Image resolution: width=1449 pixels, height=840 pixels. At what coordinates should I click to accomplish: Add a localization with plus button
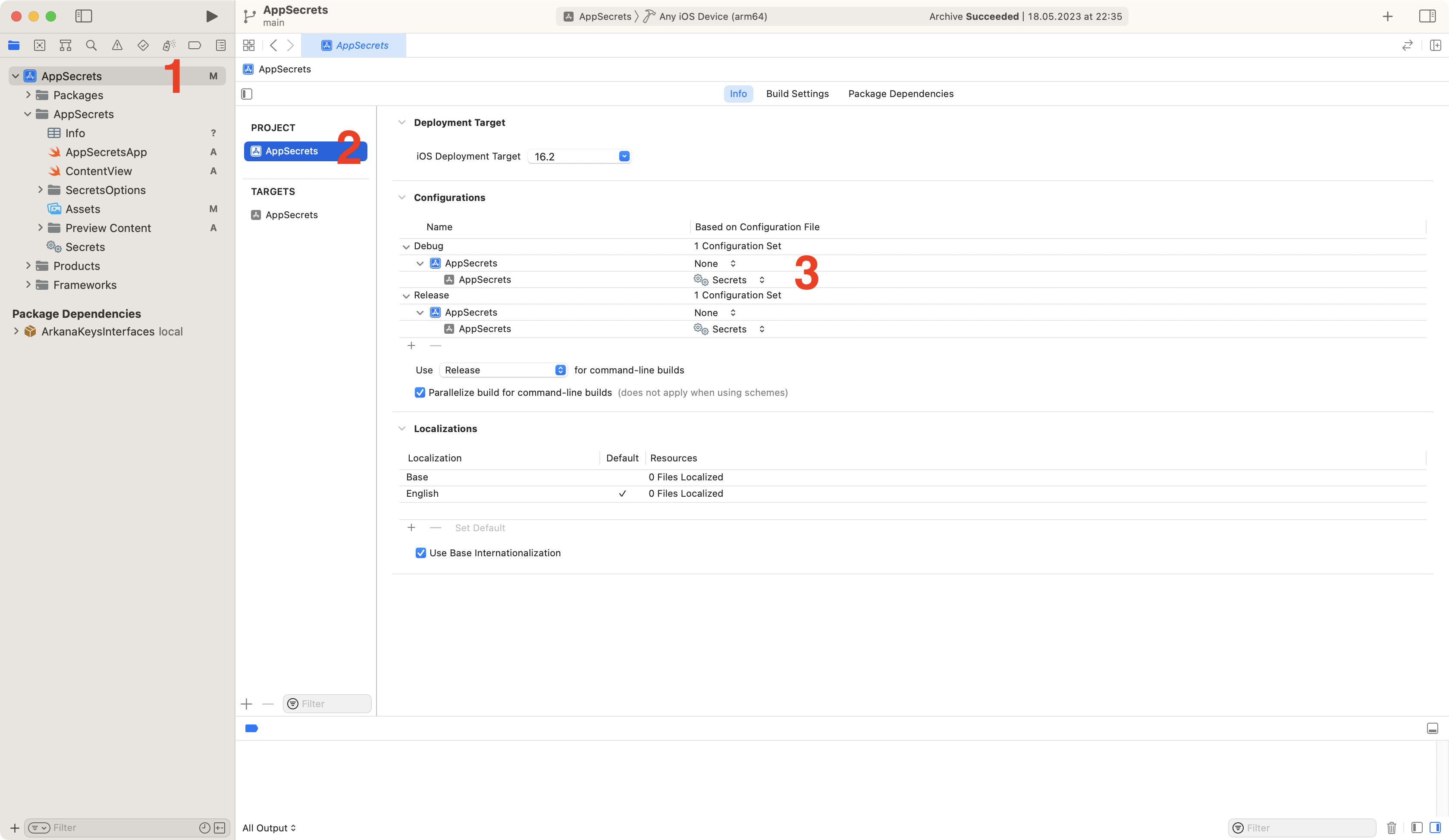tap(411, 528)
